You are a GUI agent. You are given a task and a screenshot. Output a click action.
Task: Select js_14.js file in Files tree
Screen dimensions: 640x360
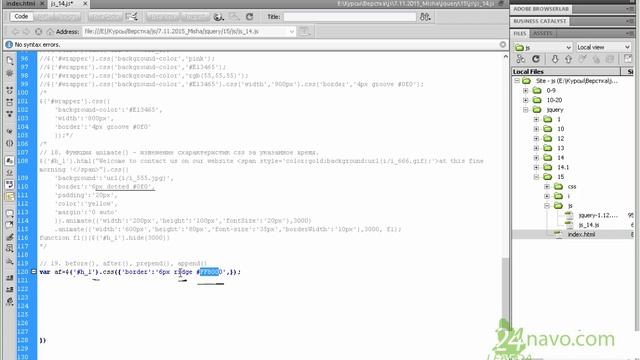[589, 225]
